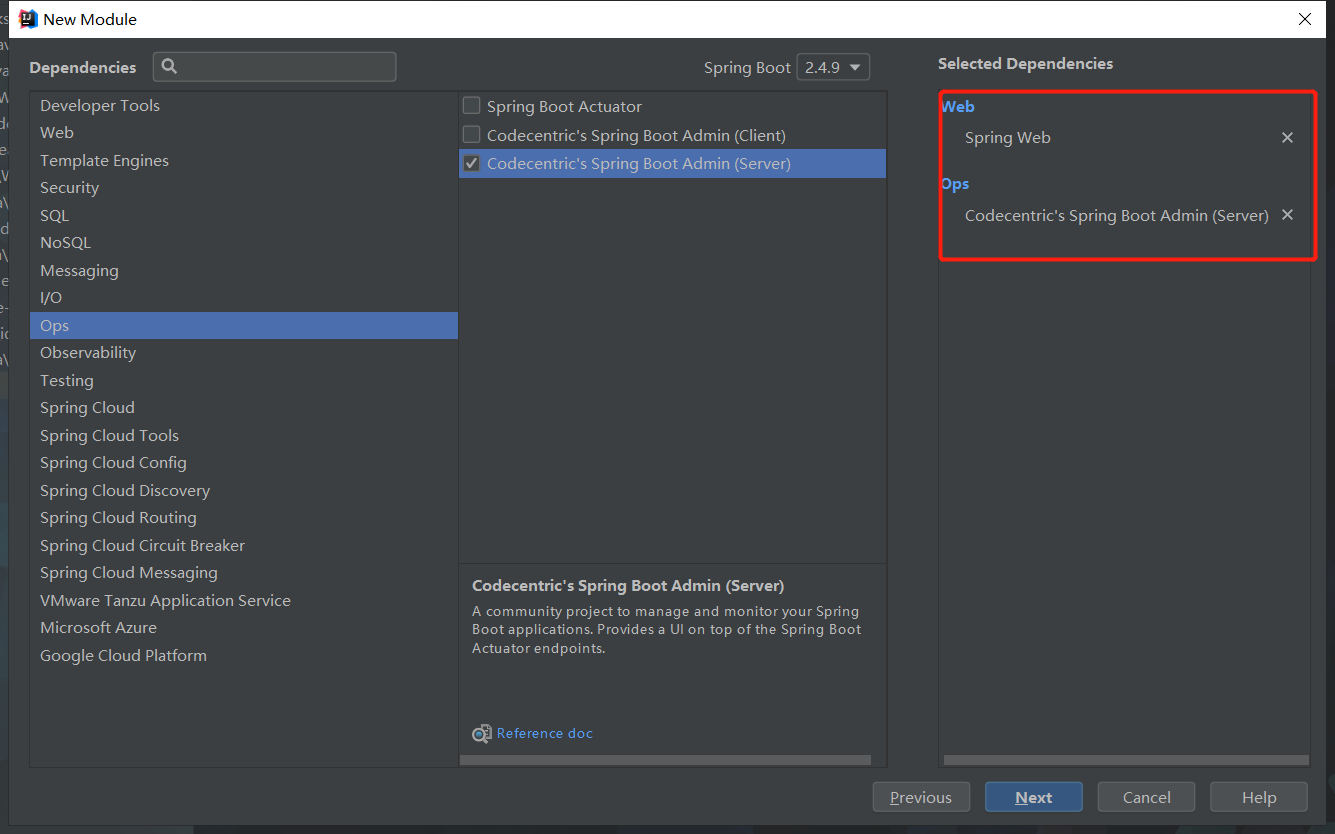Uncheck Codecentric's Spring Boot Admin (Server)
1335x834 pixels.
[471, 164]
